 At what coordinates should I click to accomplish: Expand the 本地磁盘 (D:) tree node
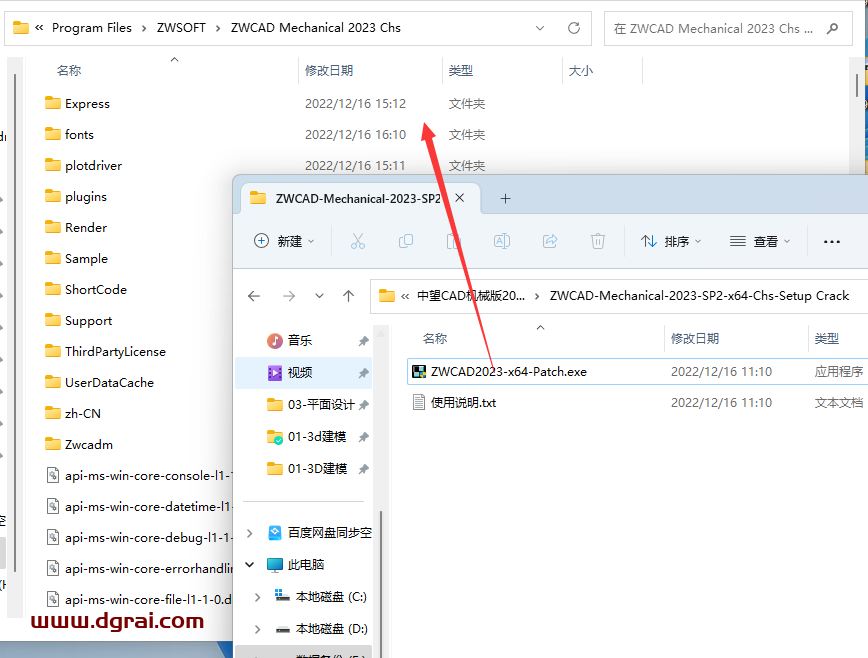257,629
